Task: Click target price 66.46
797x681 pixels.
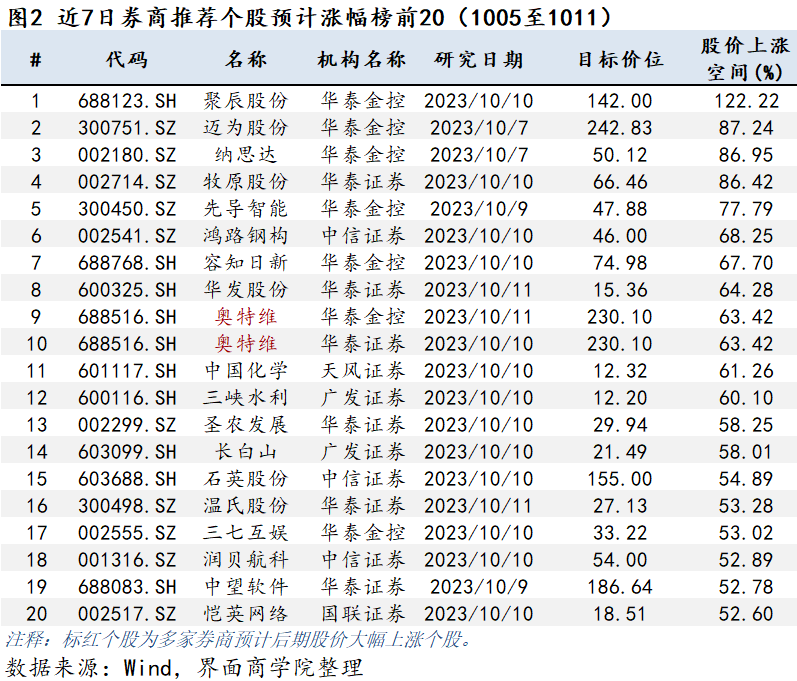Action: [620, 181]
